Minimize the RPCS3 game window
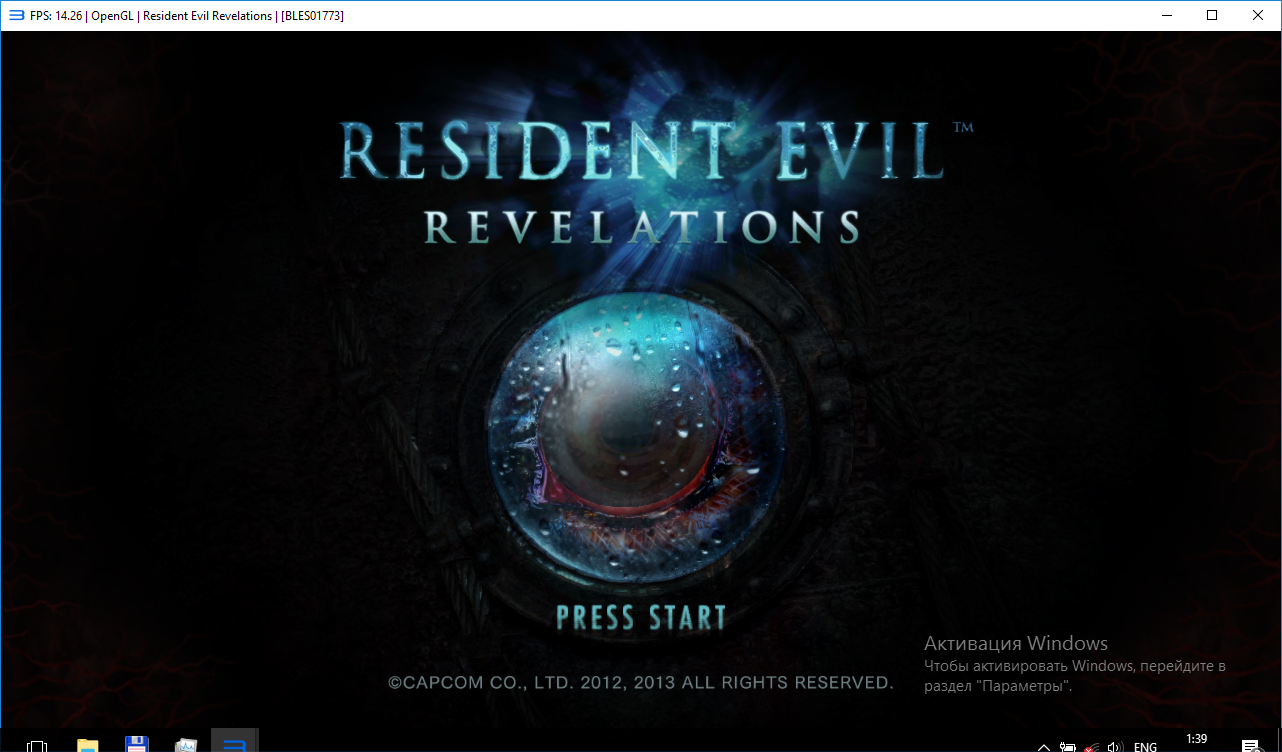 pyautogui.click(x=1166, y=15)
